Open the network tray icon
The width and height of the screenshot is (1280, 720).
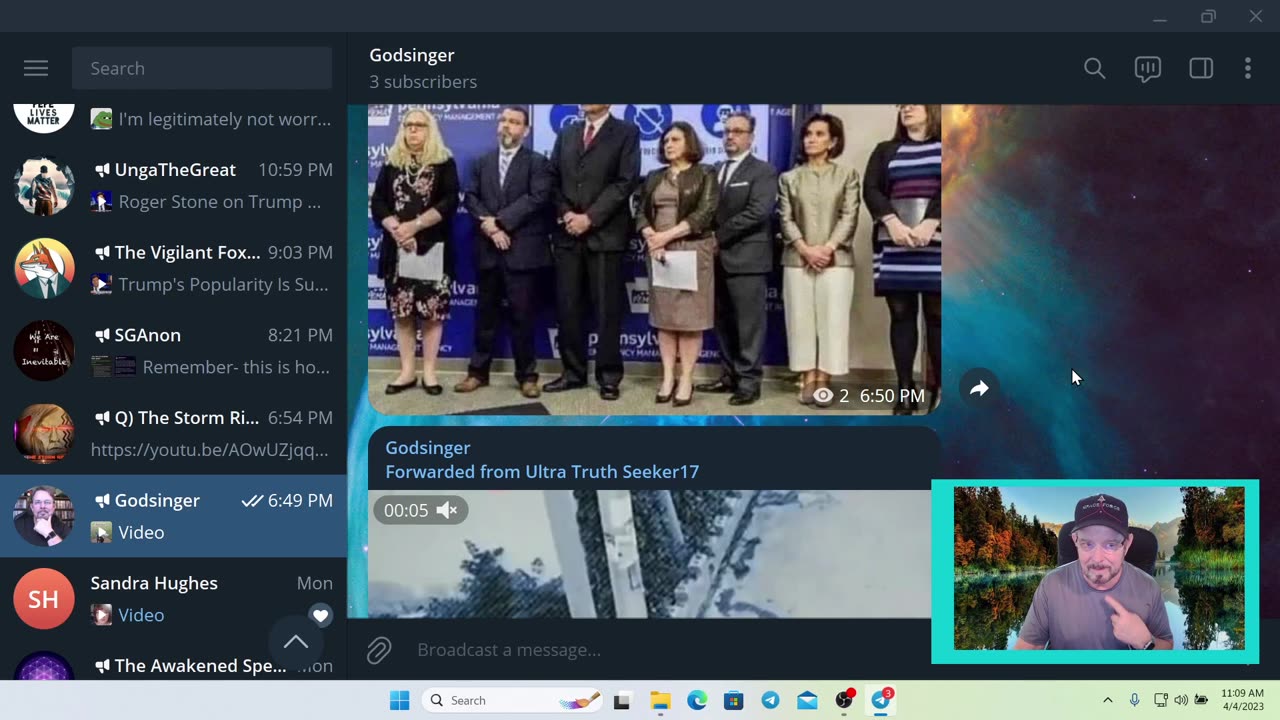(x=1160, y=700)
